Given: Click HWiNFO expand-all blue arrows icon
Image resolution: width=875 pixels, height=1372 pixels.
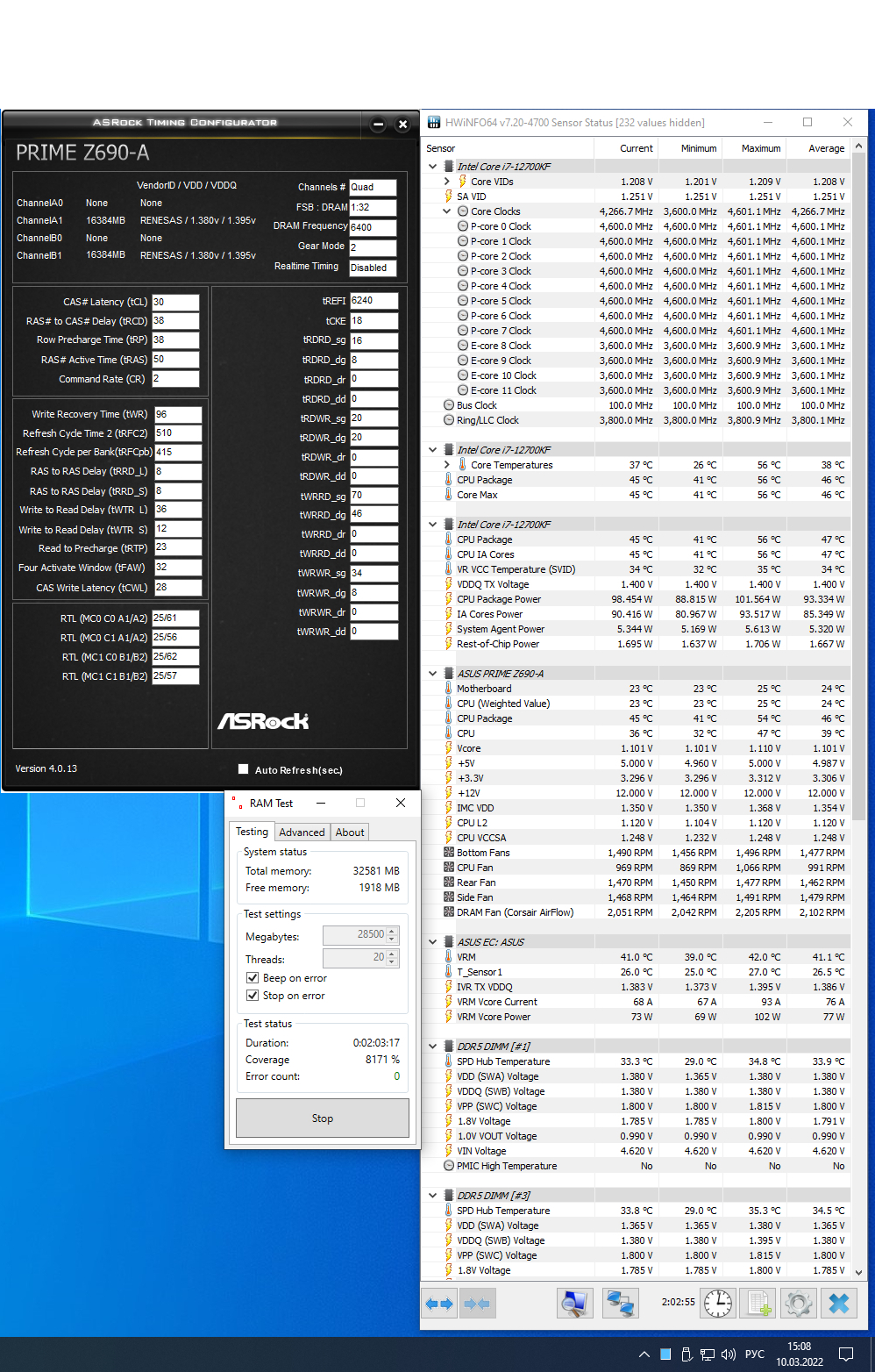Looking at the screenshot, I should [x=439, y=1304].
